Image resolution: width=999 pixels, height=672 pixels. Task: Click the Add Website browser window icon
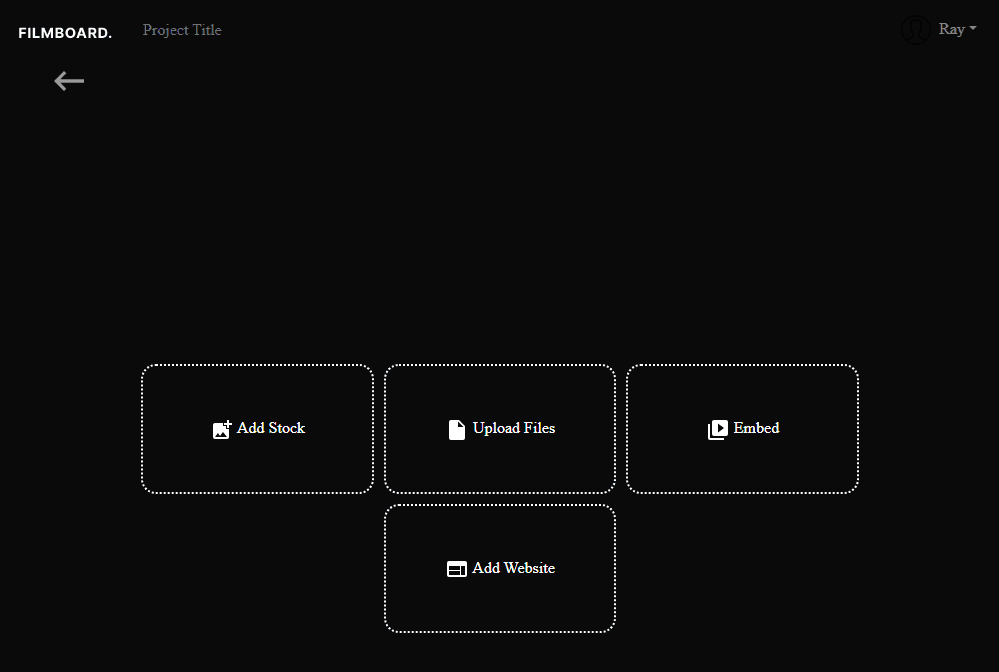(x=457, y=568)
